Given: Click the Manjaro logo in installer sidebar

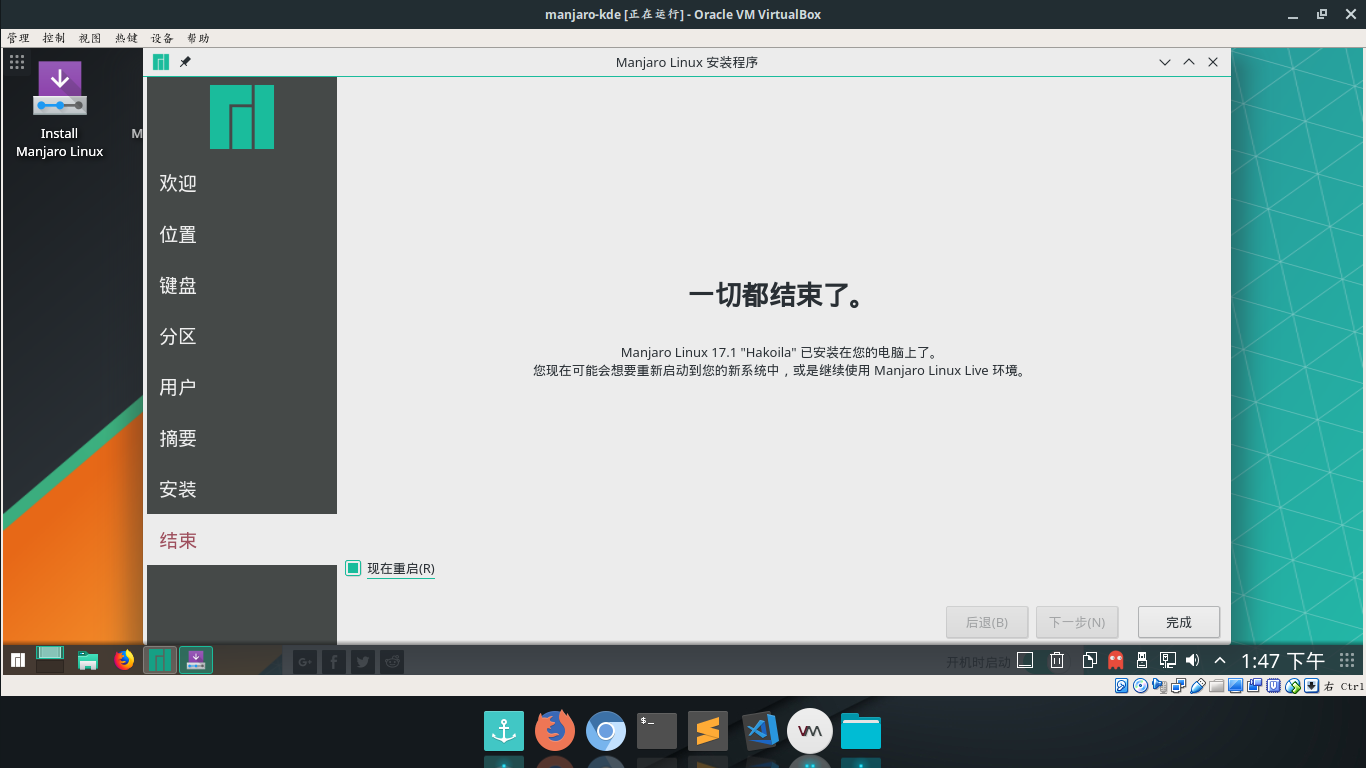Looking at the screenshot, I should (242, 117).
